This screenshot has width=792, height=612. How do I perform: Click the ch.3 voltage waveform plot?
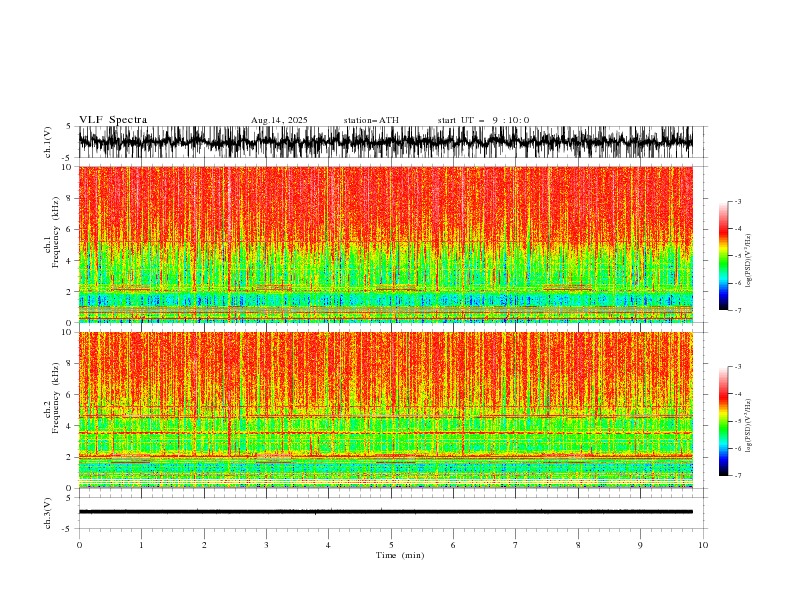[x=386, y=513]
